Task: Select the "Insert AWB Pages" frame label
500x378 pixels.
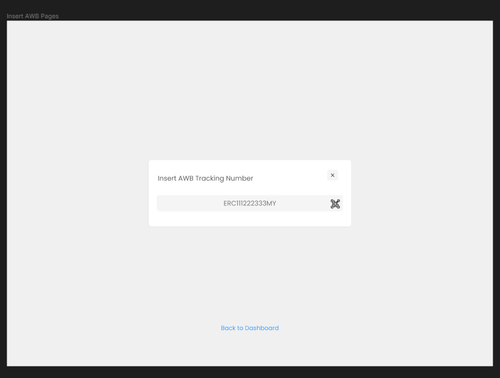Action: tap(33, 16)
